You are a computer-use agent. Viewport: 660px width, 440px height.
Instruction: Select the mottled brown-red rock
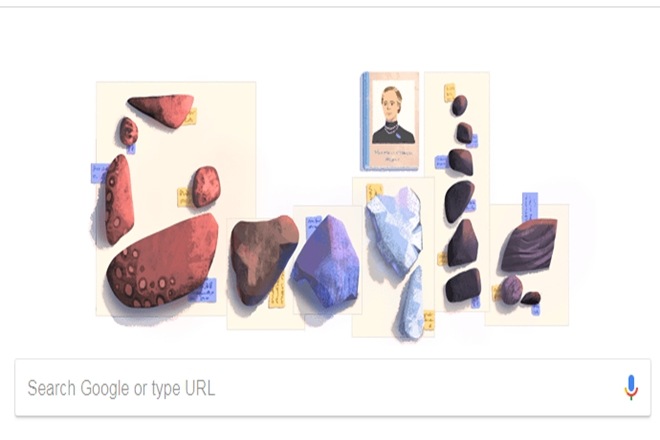click(263, 259)
